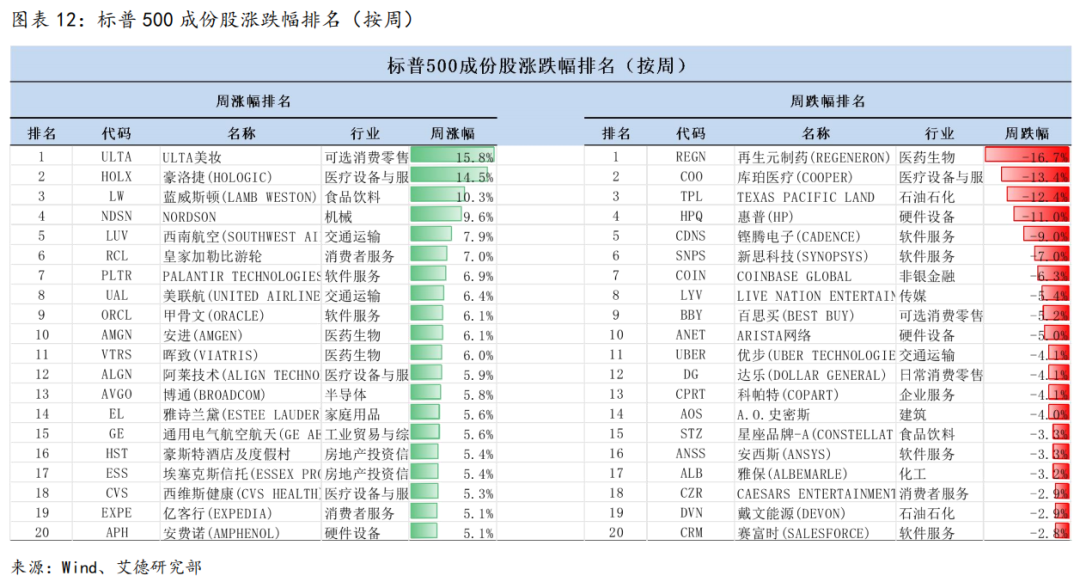Select ticker GE cell

tap(116, 434)
